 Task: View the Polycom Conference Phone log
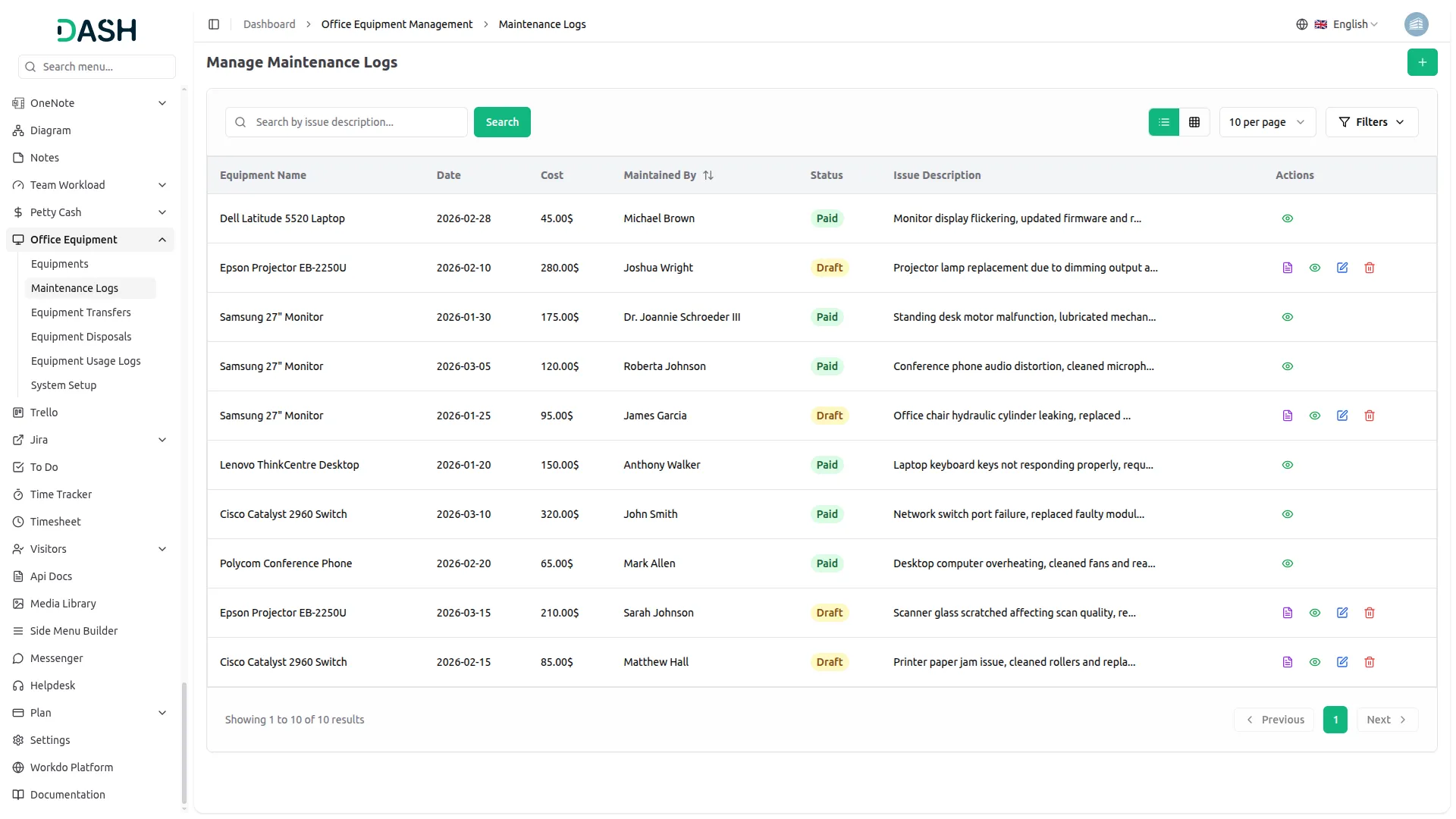[1287, 563]
